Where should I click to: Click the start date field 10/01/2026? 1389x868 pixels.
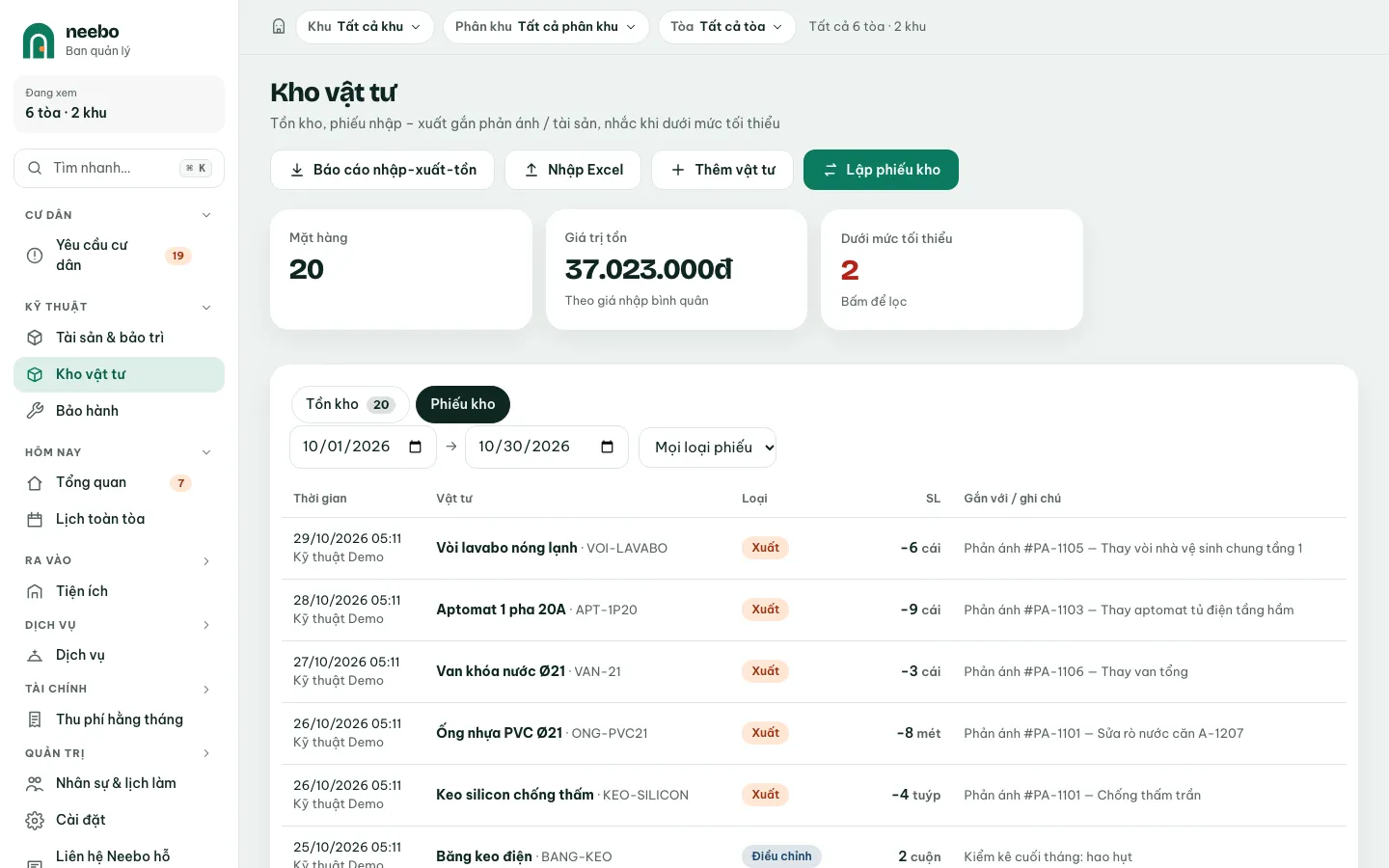363,448
